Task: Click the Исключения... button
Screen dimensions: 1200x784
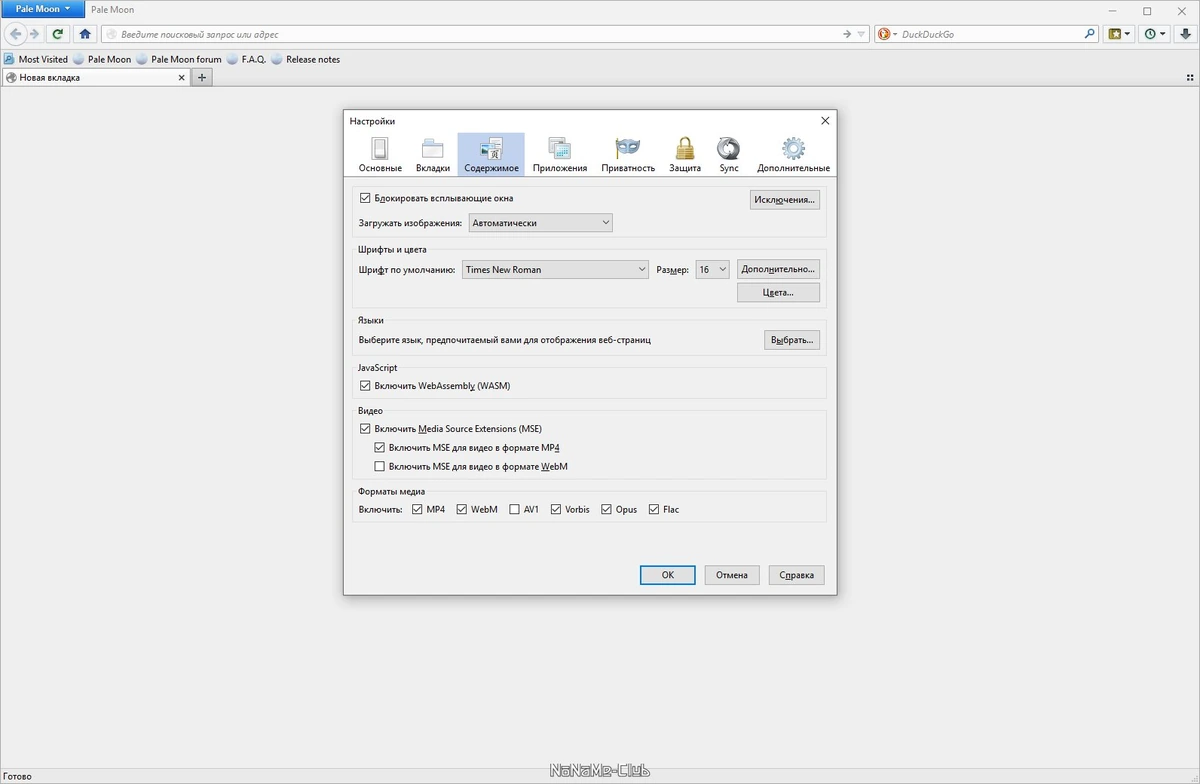Action: (785, 199)
